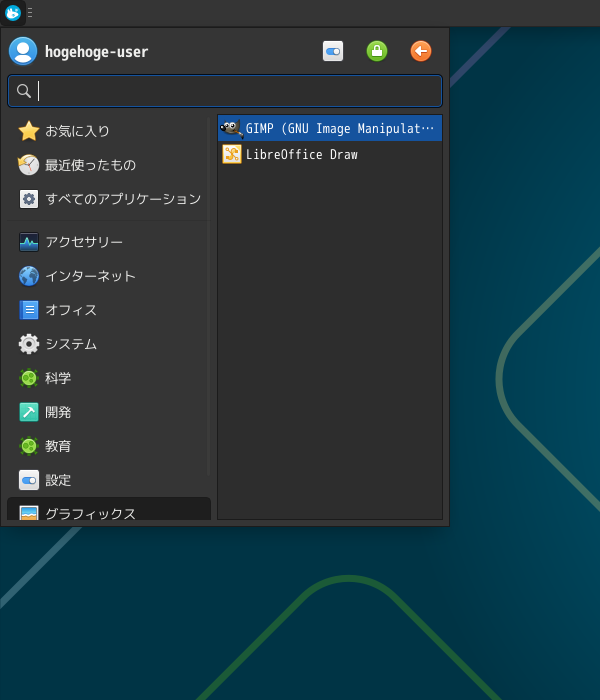Click the hogehoge-user profile avatar

tap(23, 51)
